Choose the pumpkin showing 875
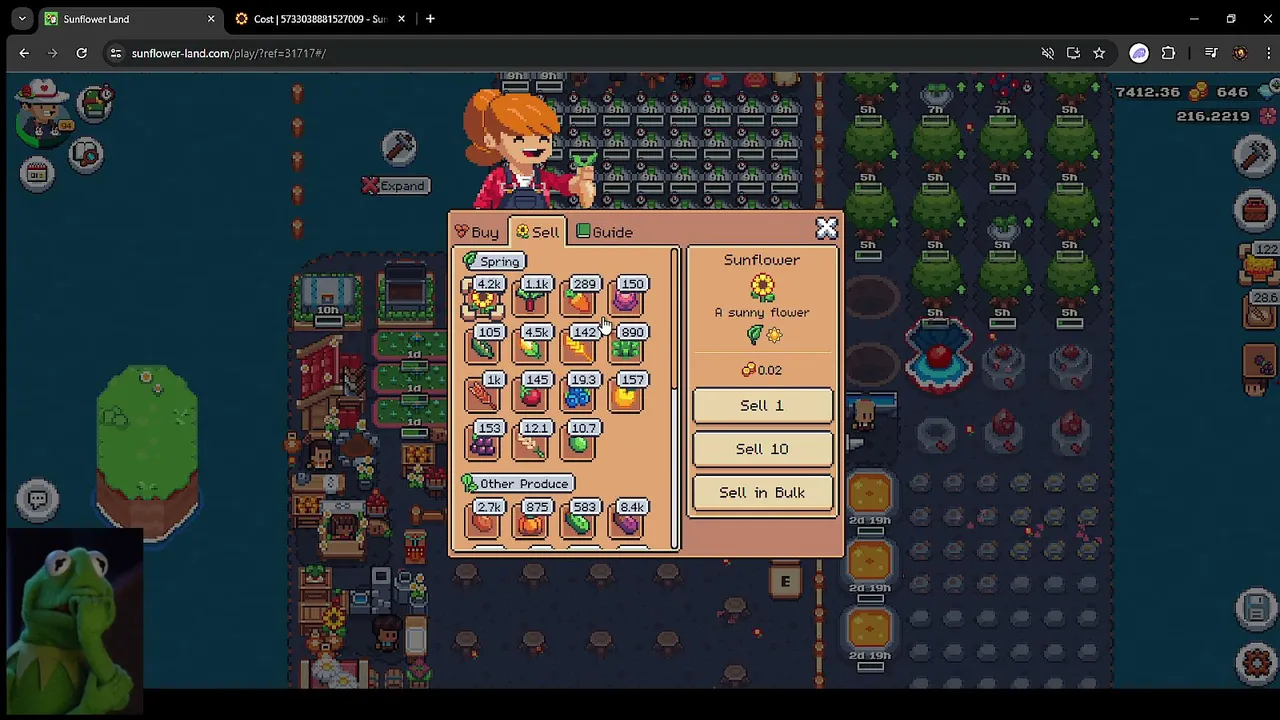1280x720 pixels. [532, 521]
